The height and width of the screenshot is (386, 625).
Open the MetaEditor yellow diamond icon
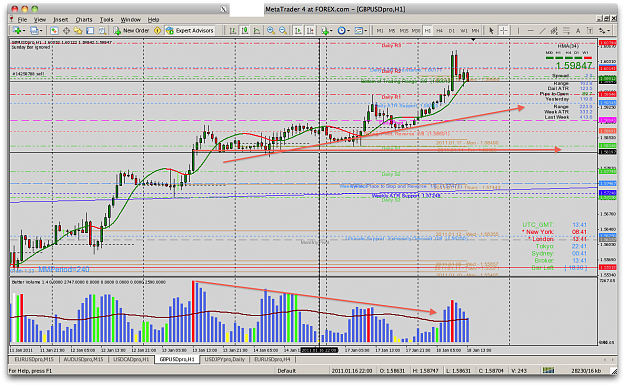click(x=157, y=30)
